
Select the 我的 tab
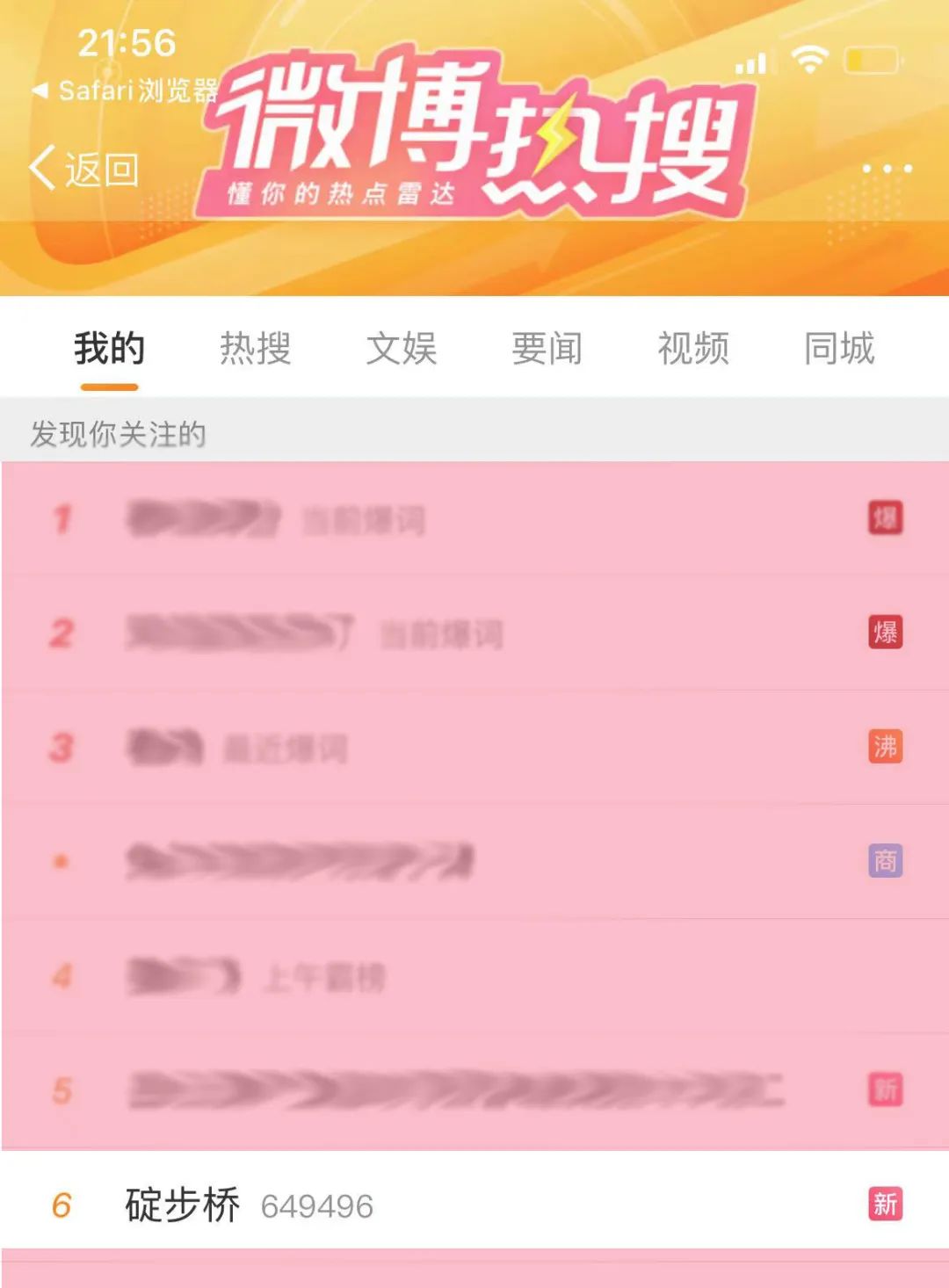pyautogui.click(x=109, y=349)
